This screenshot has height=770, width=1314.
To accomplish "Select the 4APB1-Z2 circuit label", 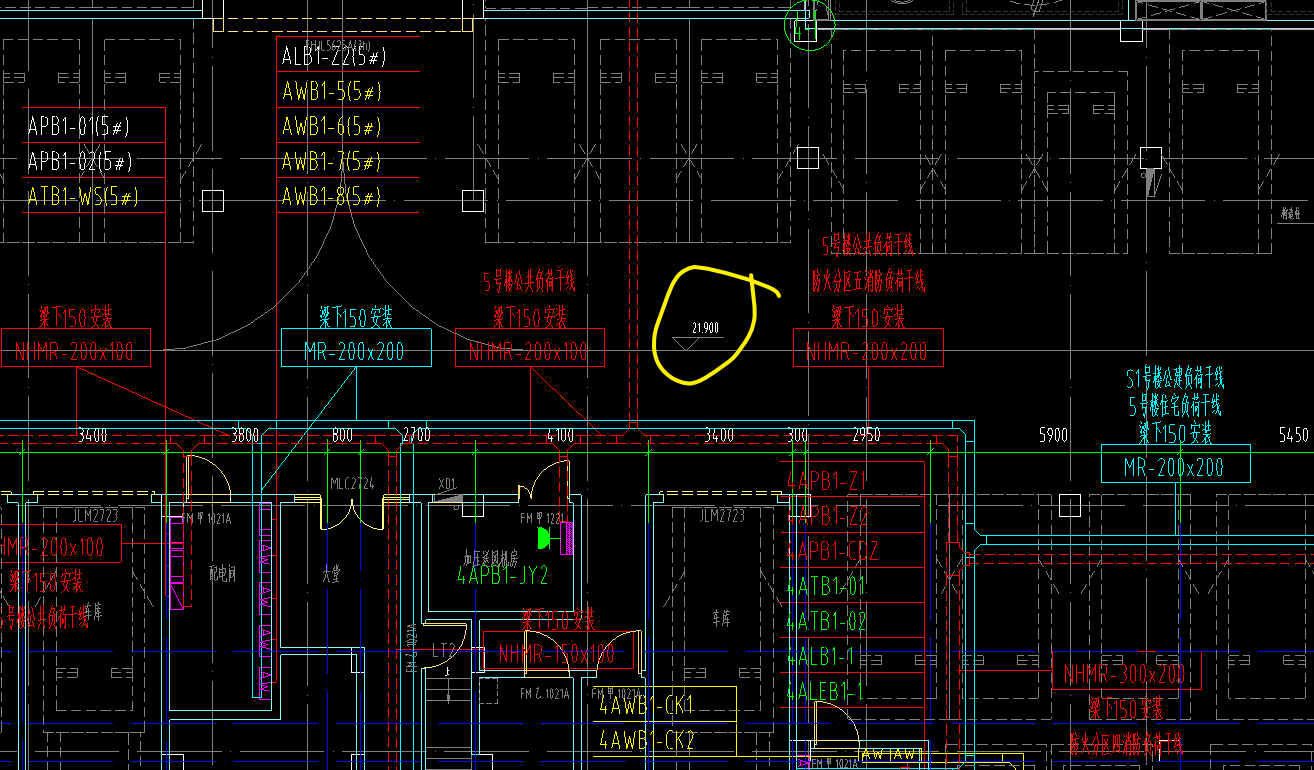I will 827,516.
